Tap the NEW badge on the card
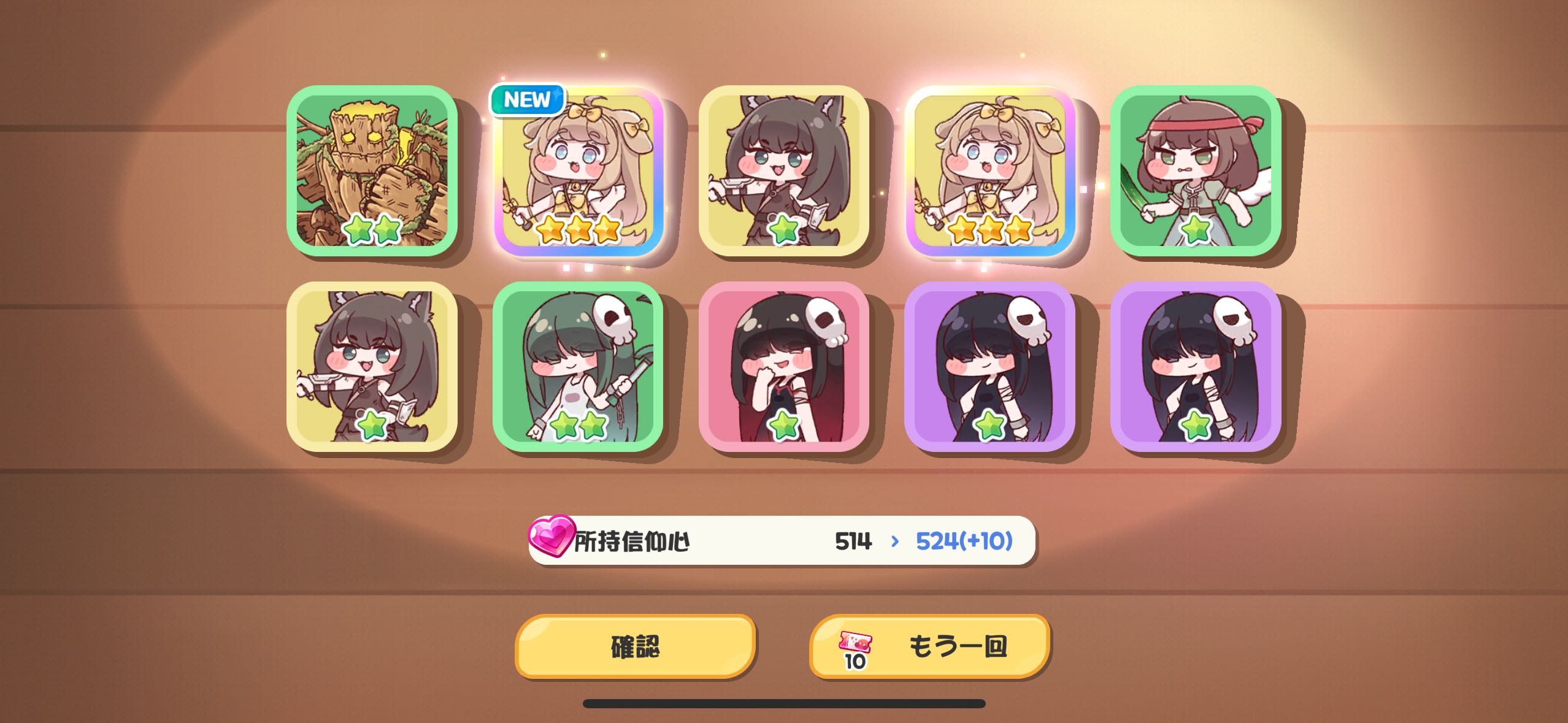1568x723 pixels. tap(527, 99)
